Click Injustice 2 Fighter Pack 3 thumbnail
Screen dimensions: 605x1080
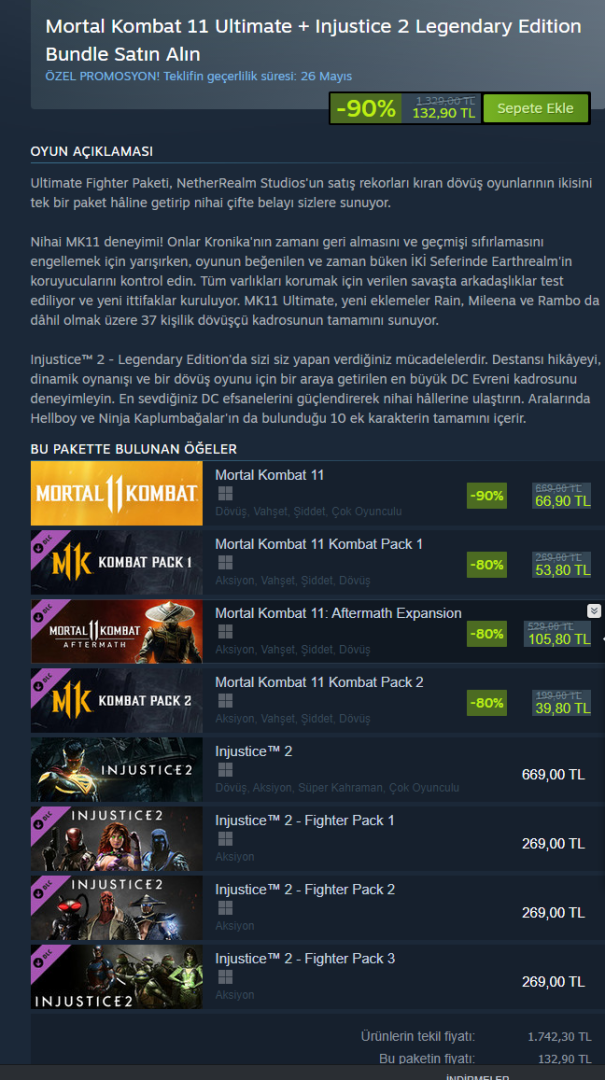coord(116,977)
